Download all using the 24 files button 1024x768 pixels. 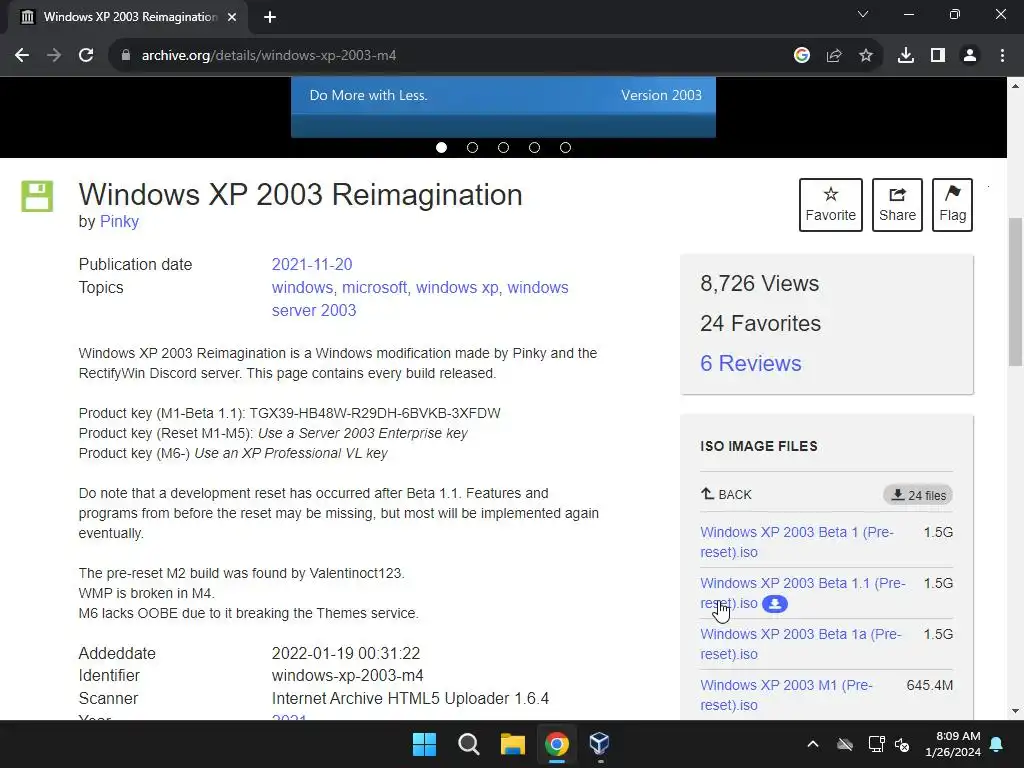pos(918,495)
